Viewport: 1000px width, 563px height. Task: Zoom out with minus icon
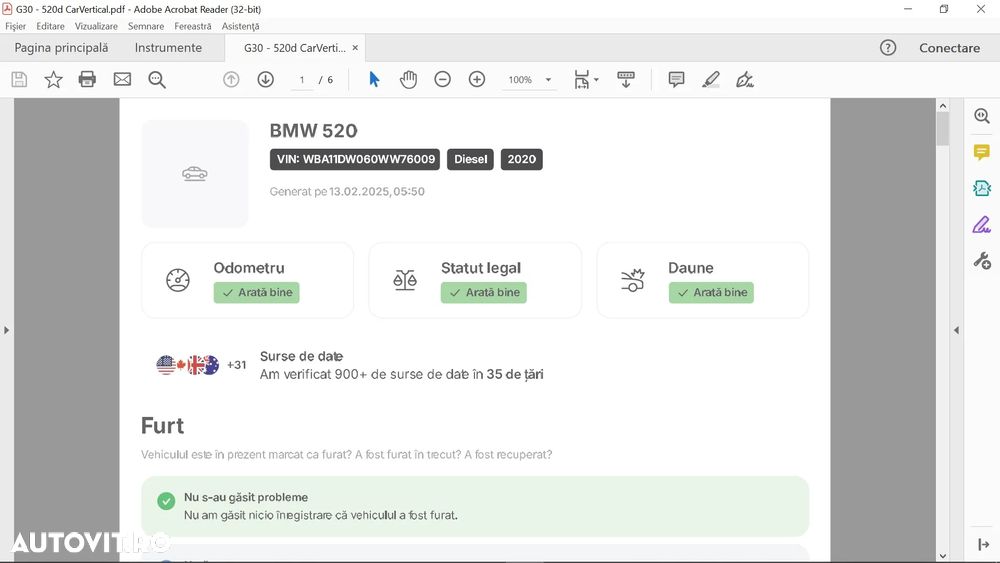[443, 80]
